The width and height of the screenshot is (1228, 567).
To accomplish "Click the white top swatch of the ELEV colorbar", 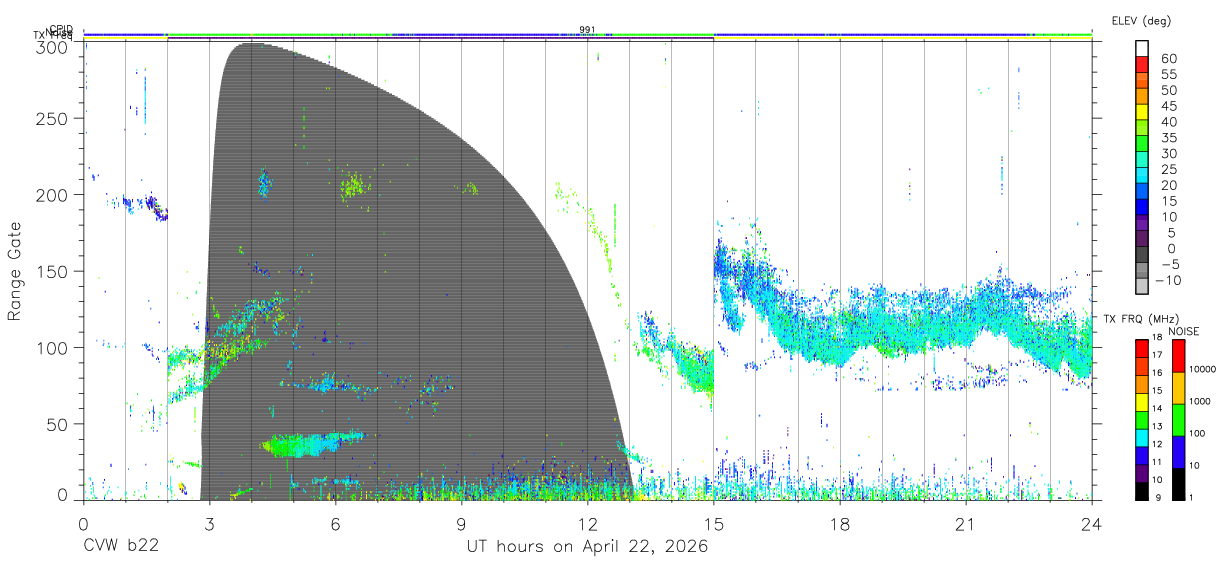I will (1142, 49).
